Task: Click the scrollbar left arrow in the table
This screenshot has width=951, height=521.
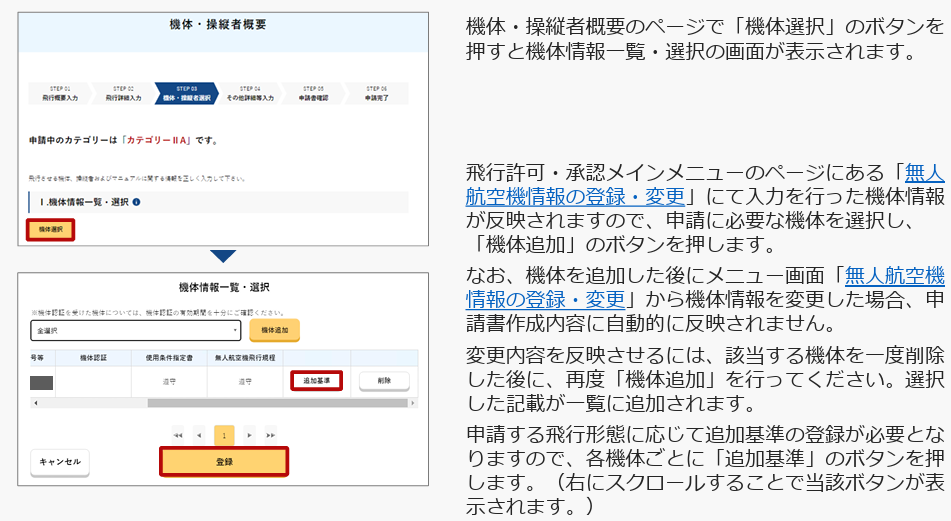Action: (36, 403)
